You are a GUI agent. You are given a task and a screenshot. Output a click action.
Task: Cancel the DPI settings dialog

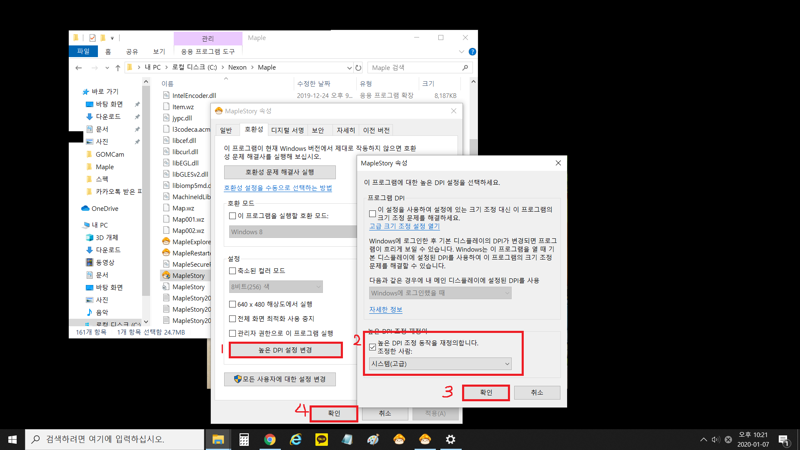[x=537, y=393]
